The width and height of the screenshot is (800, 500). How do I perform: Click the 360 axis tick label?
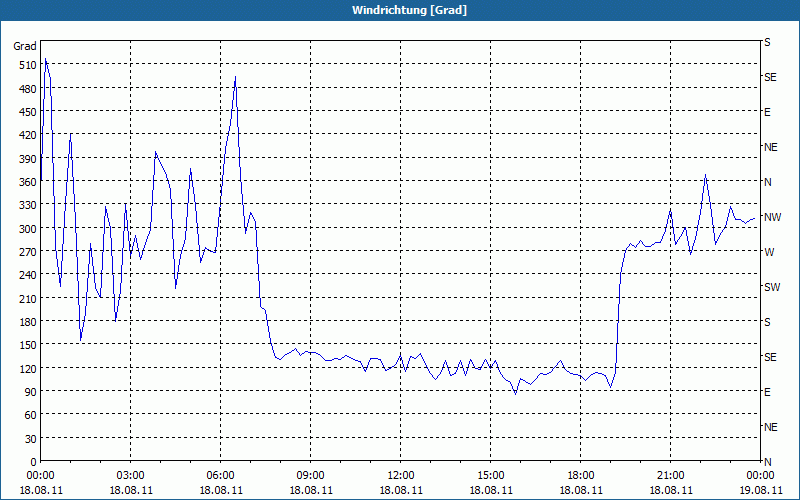28,182
